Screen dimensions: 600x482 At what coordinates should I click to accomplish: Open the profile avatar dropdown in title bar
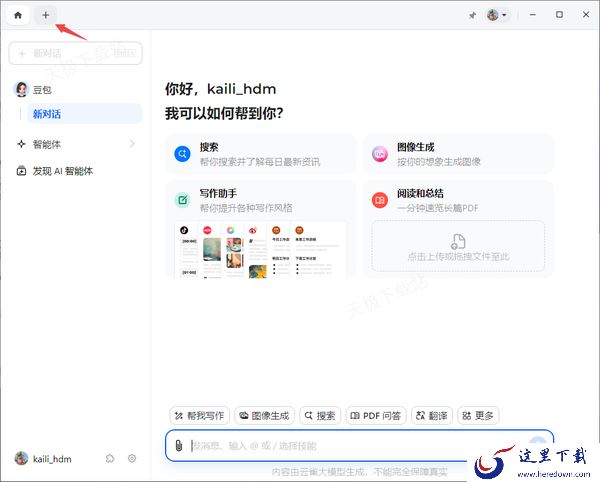click(497, 15)
